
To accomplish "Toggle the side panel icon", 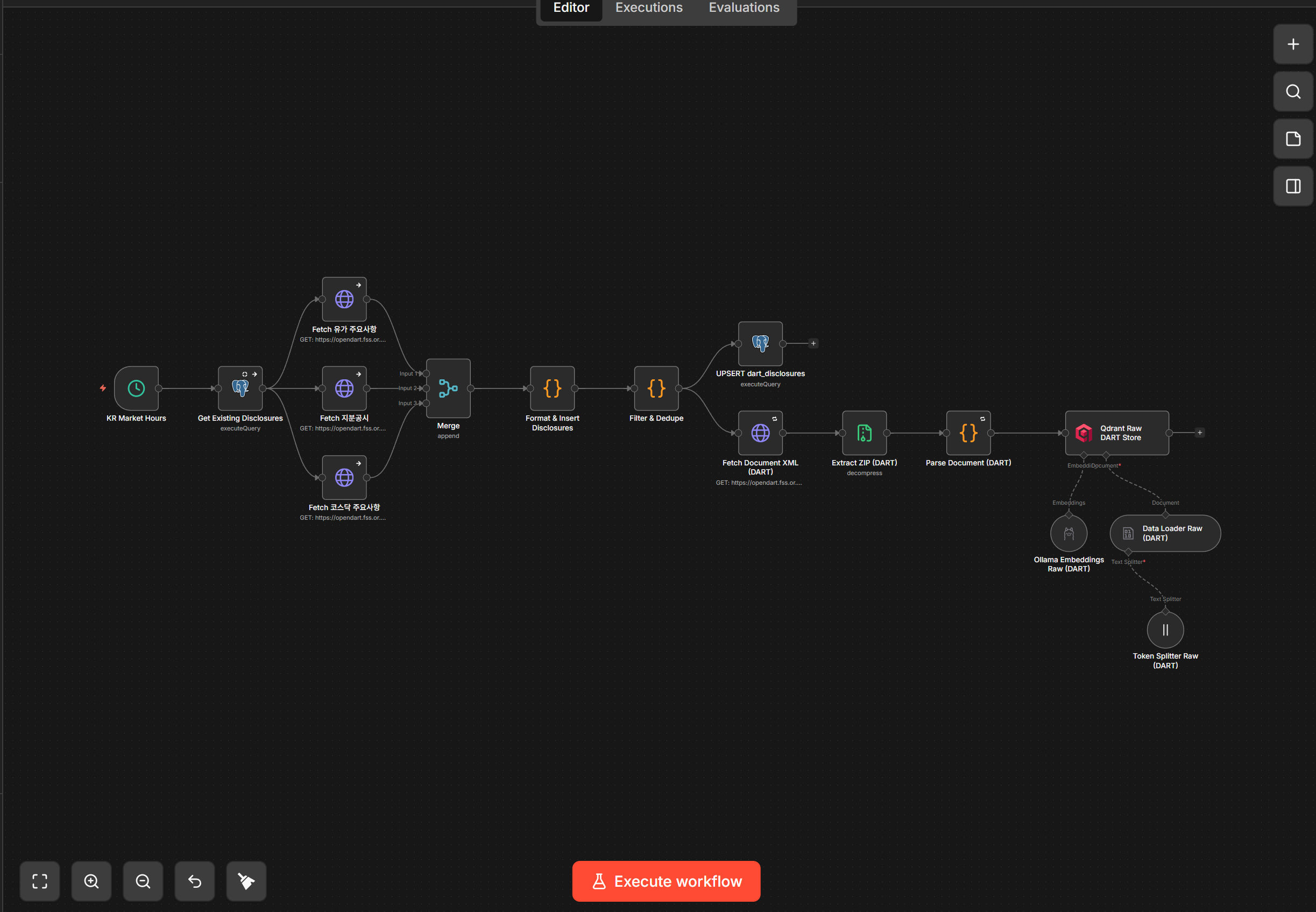I will 1292,186.
